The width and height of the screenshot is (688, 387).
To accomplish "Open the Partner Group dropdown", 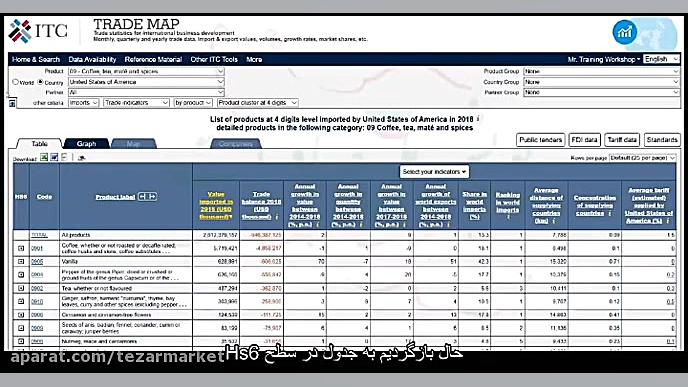I will [x=602, y=92].
